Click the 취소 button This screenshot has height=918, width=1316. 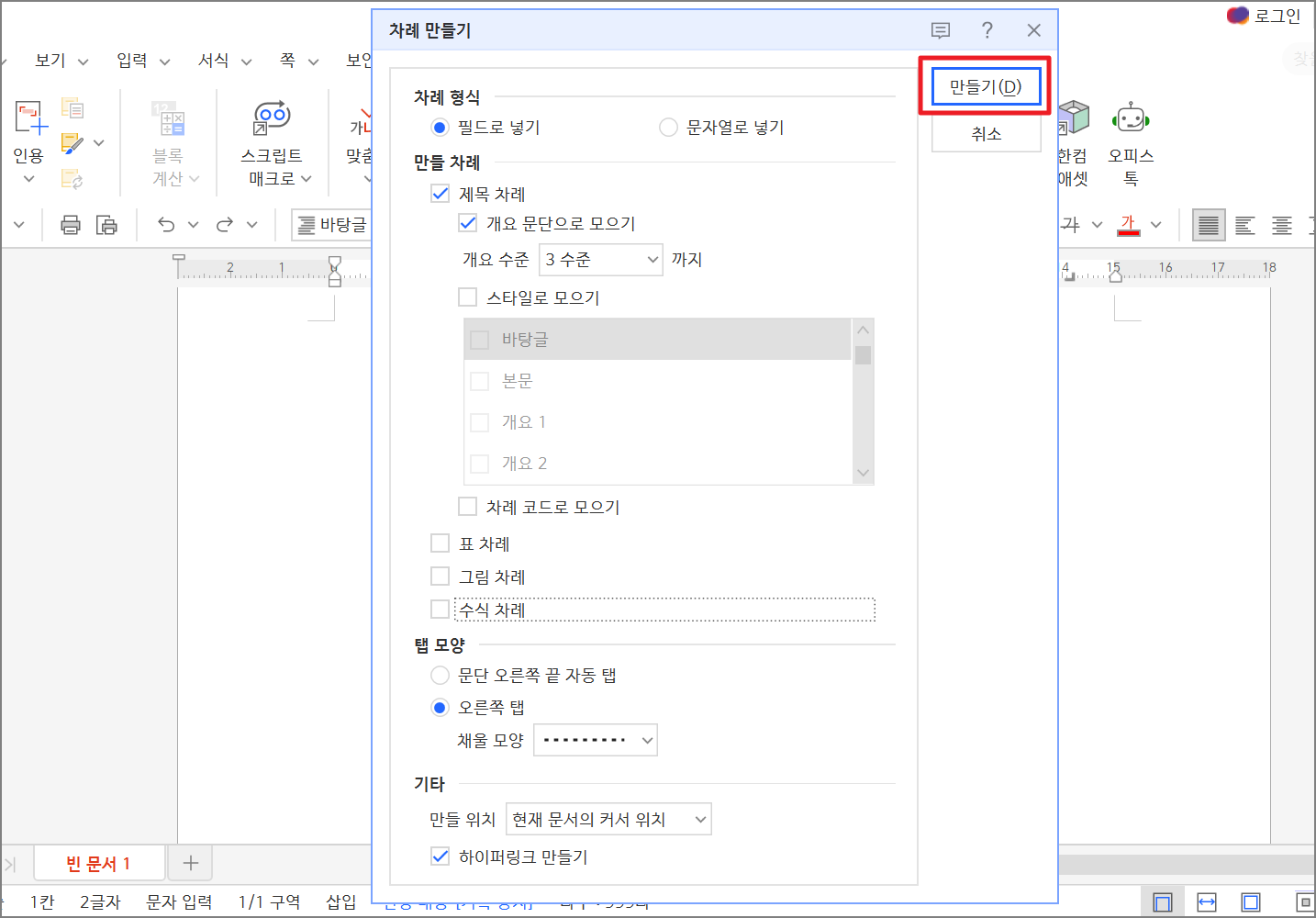(986, 134)
